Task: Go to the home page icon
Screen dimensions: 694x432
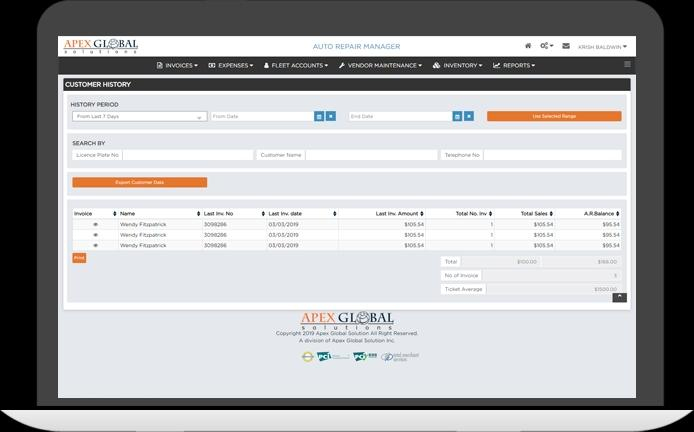Action: [528, 46]
